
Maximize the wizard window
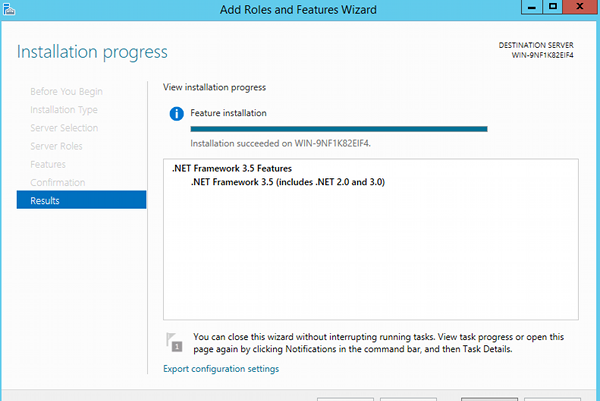553,7
